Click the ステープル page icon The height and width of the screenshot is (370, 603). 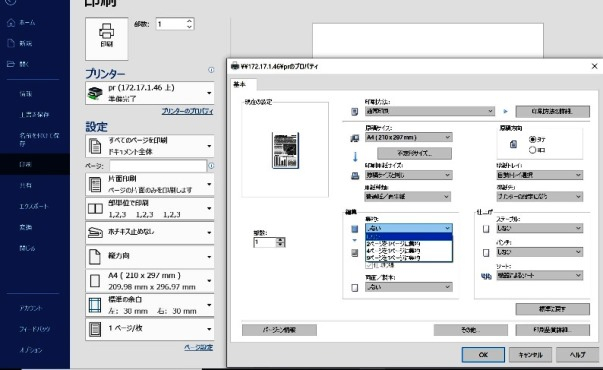pos(486,229)
